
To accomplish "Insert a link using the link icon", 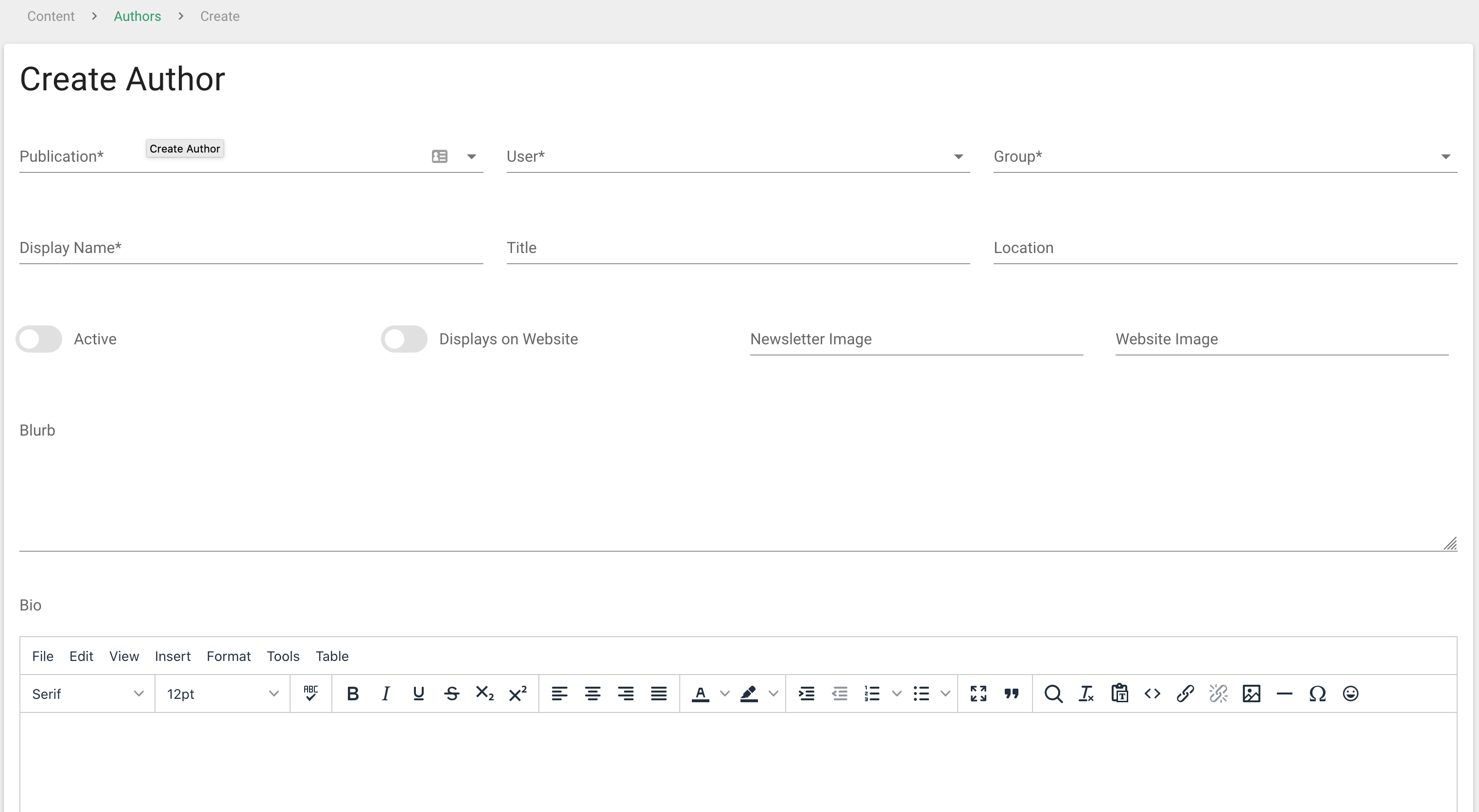I will (1185, 694).
